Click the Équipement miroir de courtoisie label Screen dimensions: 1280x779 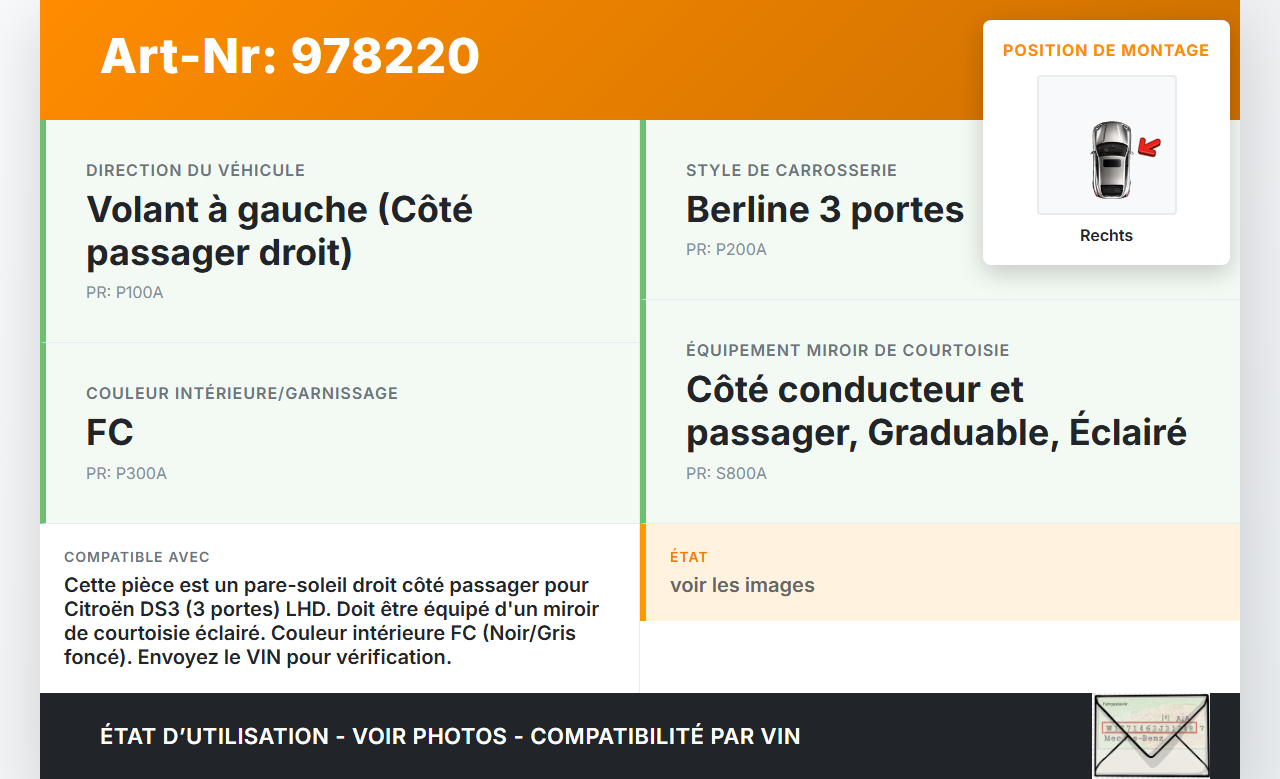(848, 351)
